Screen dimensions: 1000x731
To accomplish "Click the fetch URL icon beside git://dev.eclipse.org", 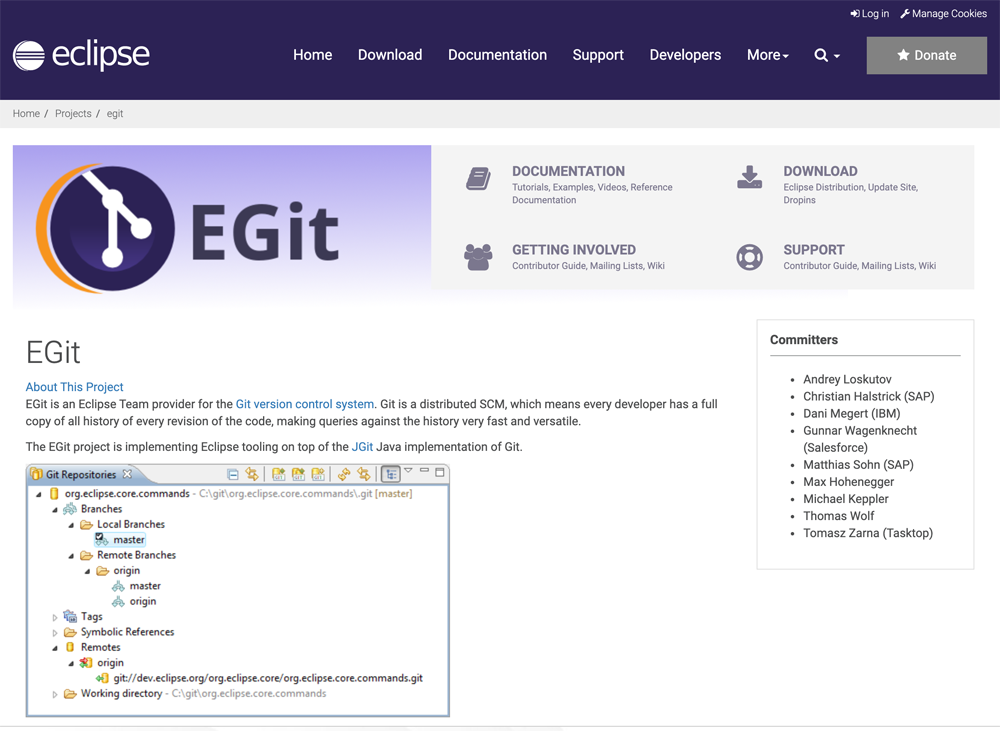I will point(102,678).
